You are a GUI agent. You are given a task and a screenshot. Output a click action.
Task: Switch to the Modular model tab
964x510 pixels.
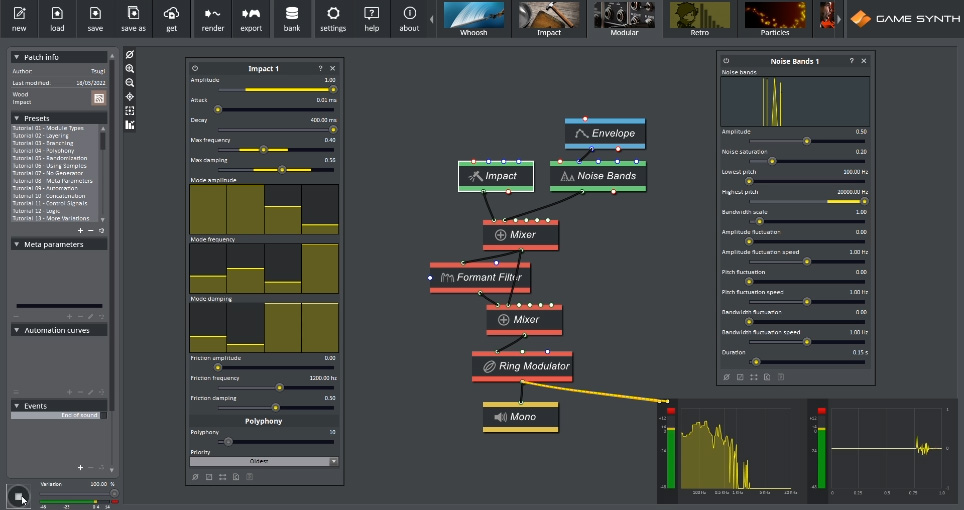tap(624, 19)
